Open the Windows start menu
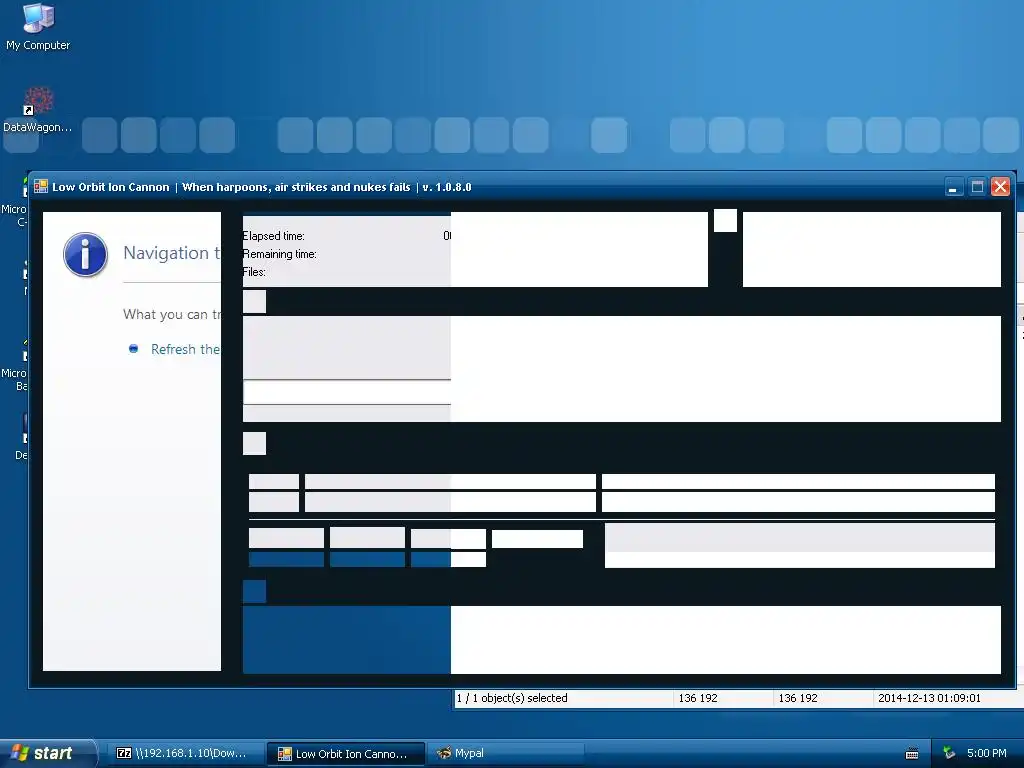The height and width of the screenshot is (768, 1024). click(x=47, y=753)
